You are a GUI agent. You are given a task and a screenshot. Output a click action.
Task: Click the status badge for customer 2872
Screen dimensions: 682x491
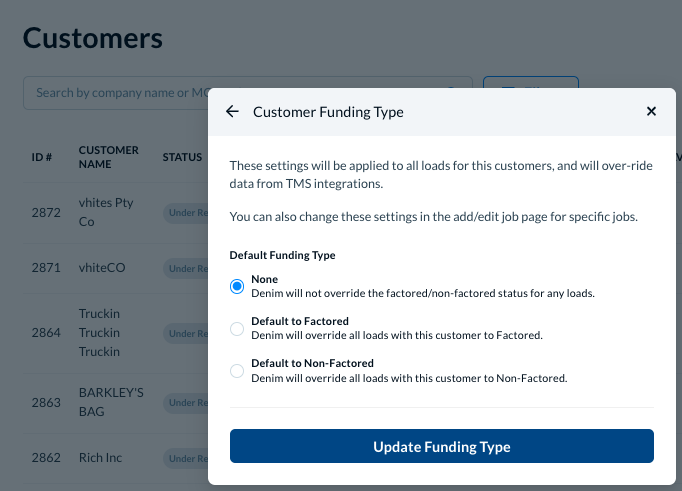[x=187, y=212]
